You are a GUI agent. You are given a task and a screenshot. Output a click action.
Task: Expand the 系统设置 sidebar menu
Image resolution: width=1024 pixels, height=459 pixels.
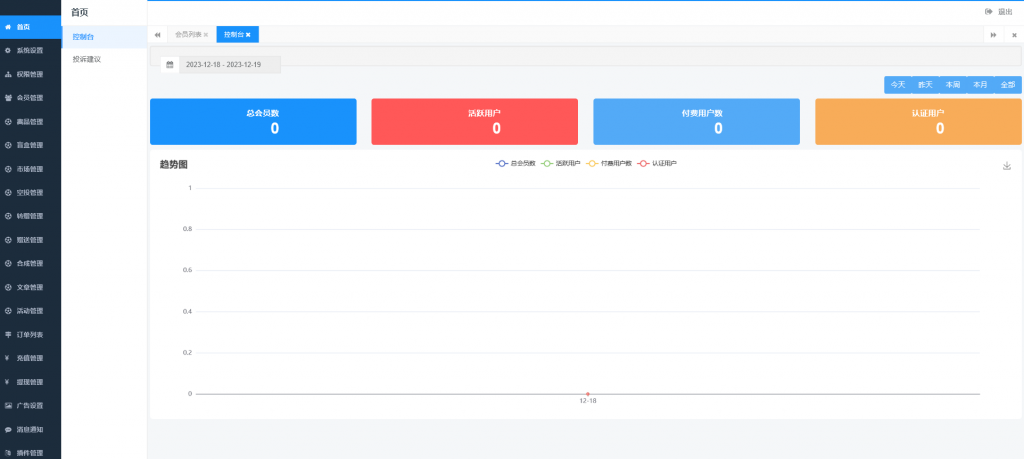coord(30,50)
